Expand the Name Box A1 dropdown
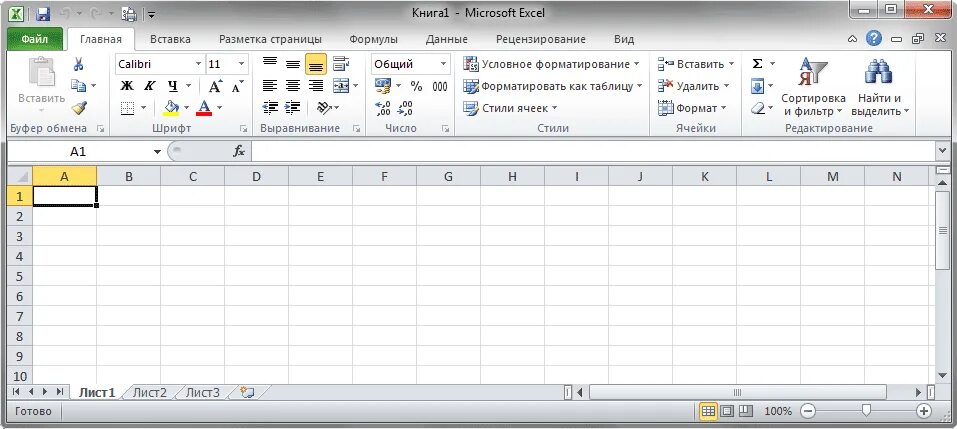 click(x=157, y=152)
